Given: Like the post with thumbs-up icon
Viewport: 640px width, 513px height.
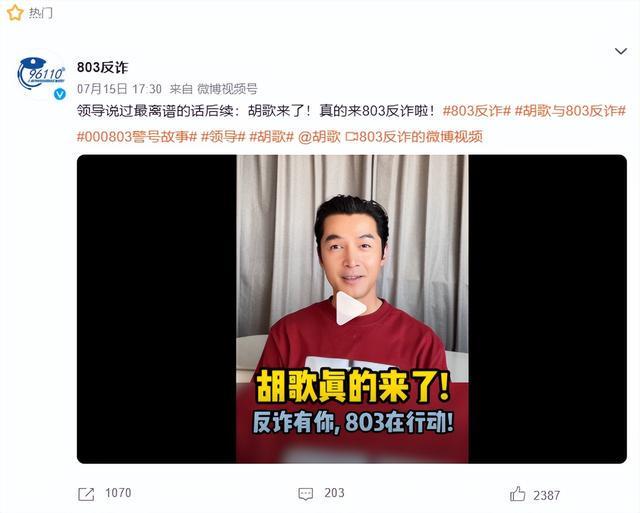Looking at the screenshot, I should [517, 494].
